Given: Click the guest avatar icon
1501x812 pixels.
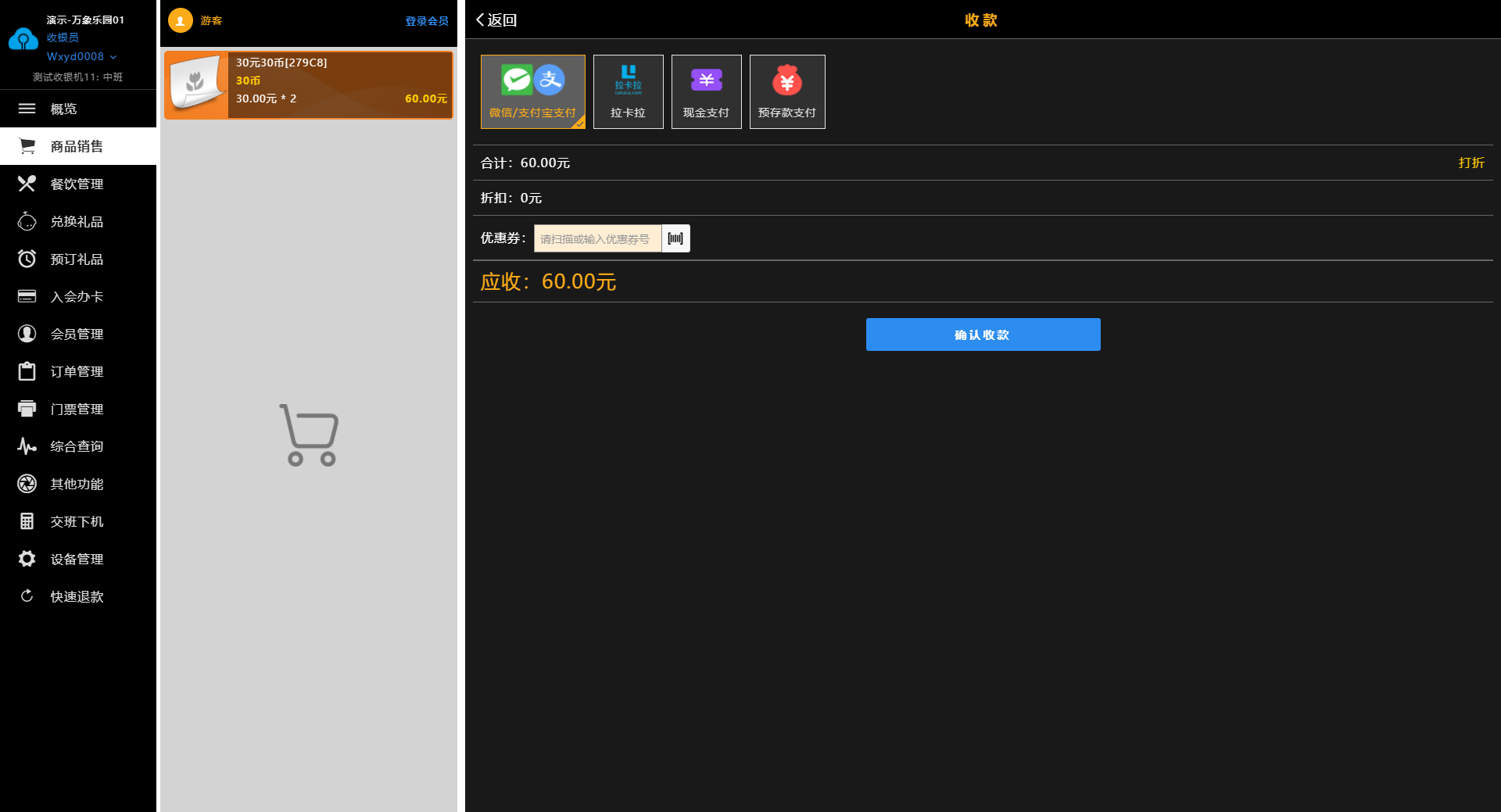Looking at the screenshot, I should point(181,20).
